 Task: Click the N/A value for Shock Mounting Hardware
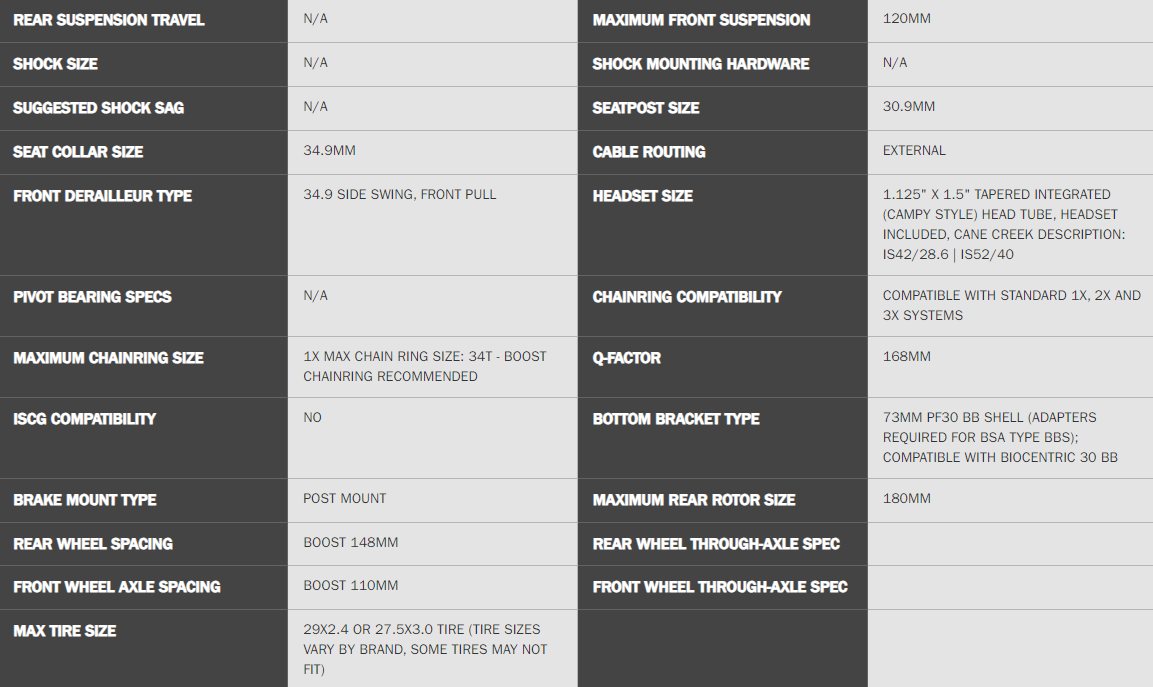point(895,63)
